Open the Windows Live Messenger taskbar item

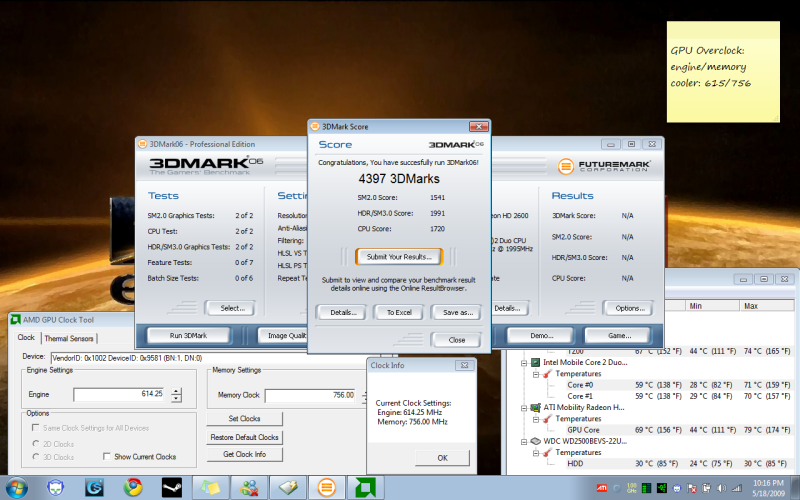[x=249, y=488]
